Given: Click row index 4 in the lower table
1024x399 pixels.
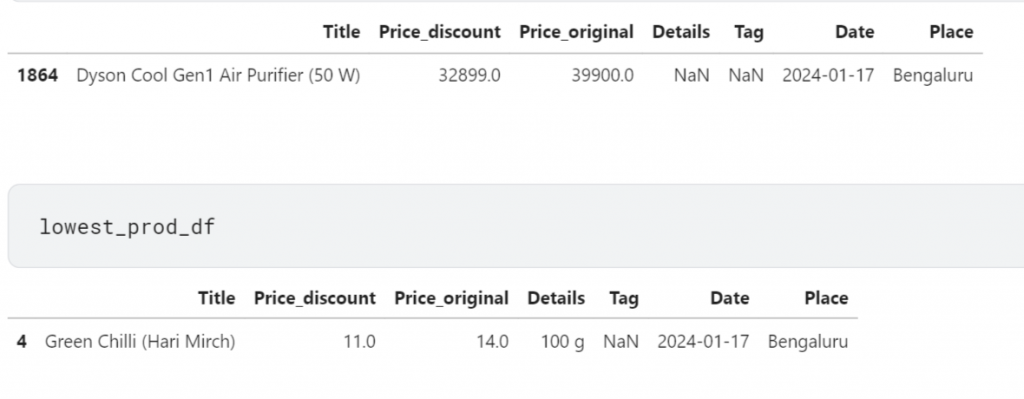Looking at the screenshot, I should [x=22, y=342].
